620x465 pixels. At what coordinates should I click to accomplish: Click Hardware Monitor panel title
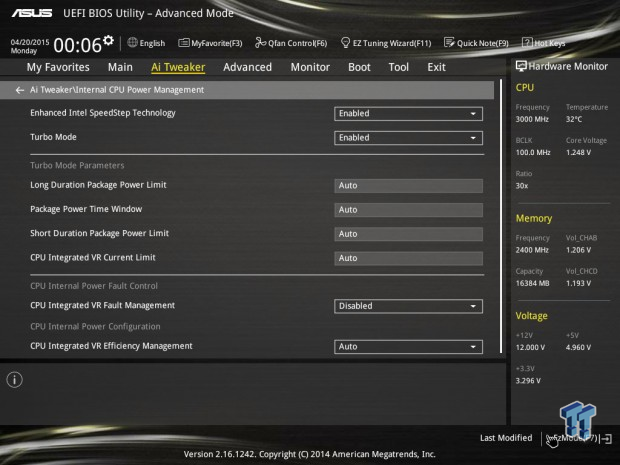[568, 66]
